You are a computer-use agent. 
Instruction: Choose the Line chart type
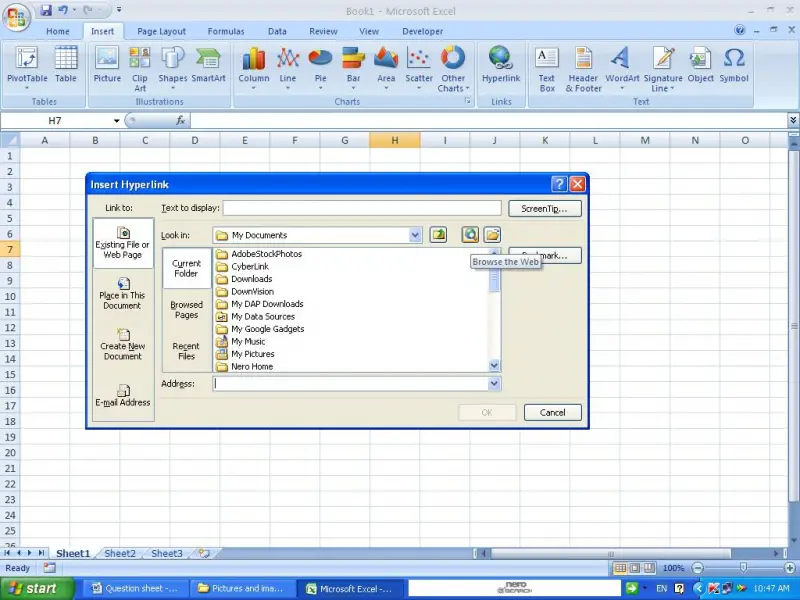pyautogui.click(x=288, y=68)
